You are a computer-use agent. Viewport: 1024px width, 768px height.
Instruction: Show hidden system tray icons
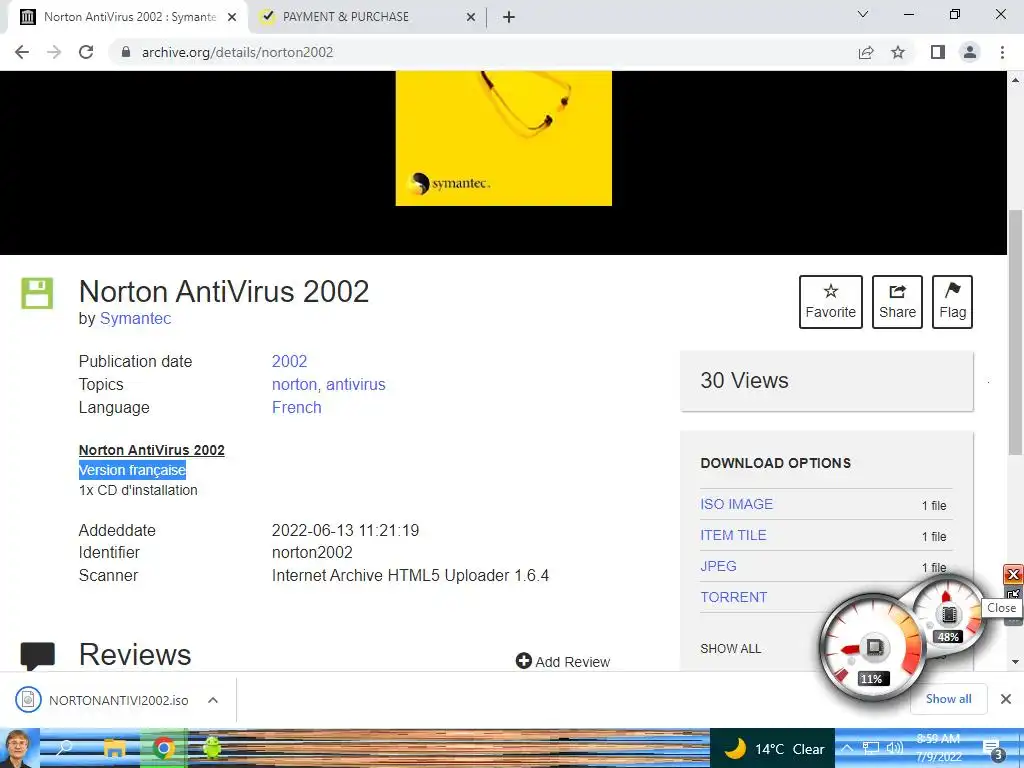point(846,748)
